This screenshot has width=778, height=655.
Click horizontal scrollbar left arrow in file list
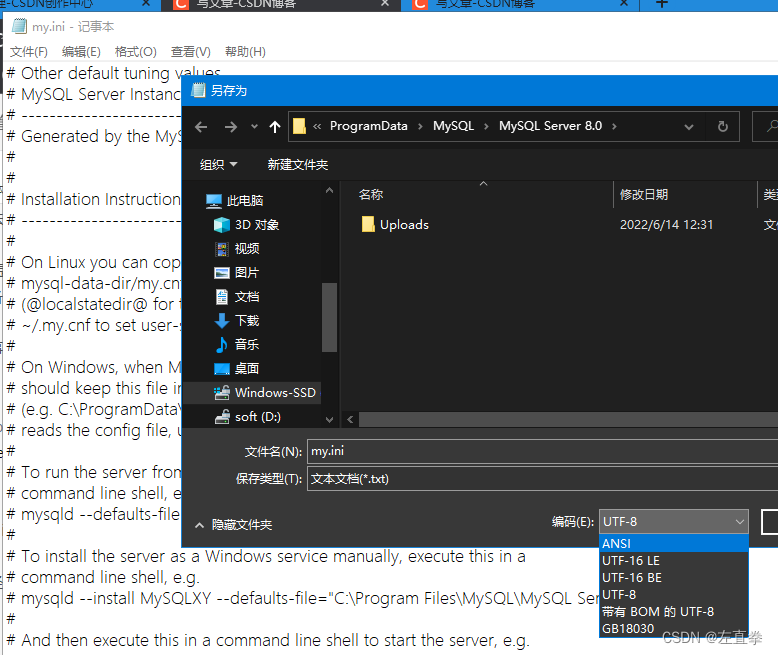tap(350, 419)
